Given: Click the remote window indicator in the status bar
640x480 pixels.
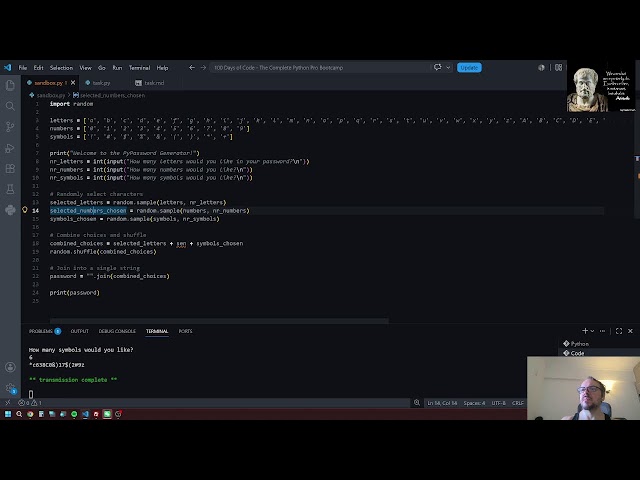Looking at the screenshot, I should tap(8, 403).
